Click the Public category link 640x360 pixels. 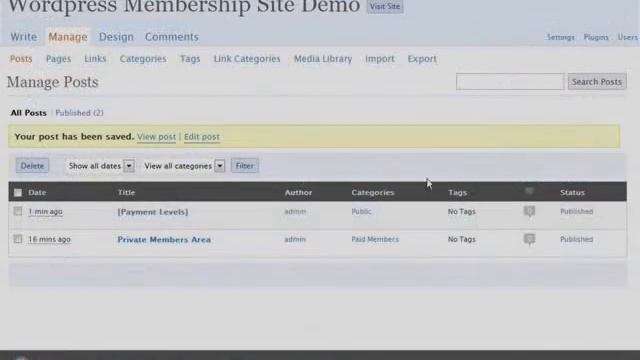coord(361,211)
